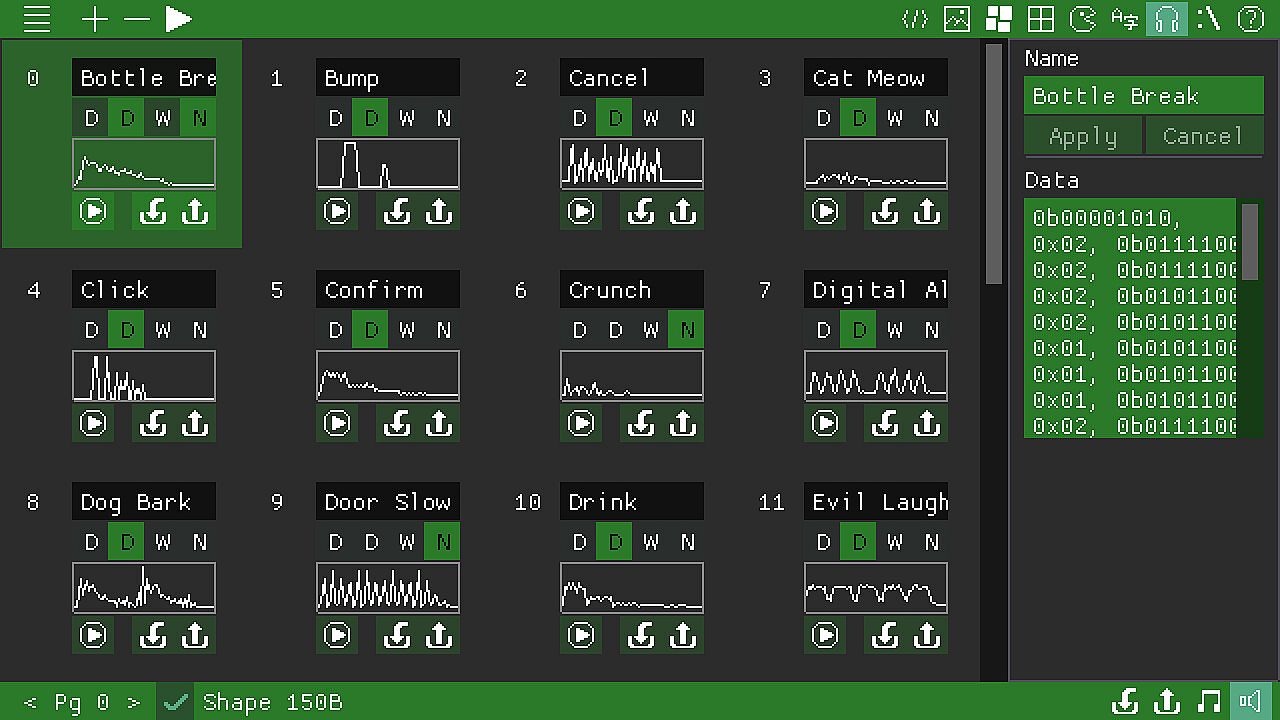The height and width of the screenshot is (720, 1280).
Task: Enable W mode for the Click sound
Action: pos(163,330)
